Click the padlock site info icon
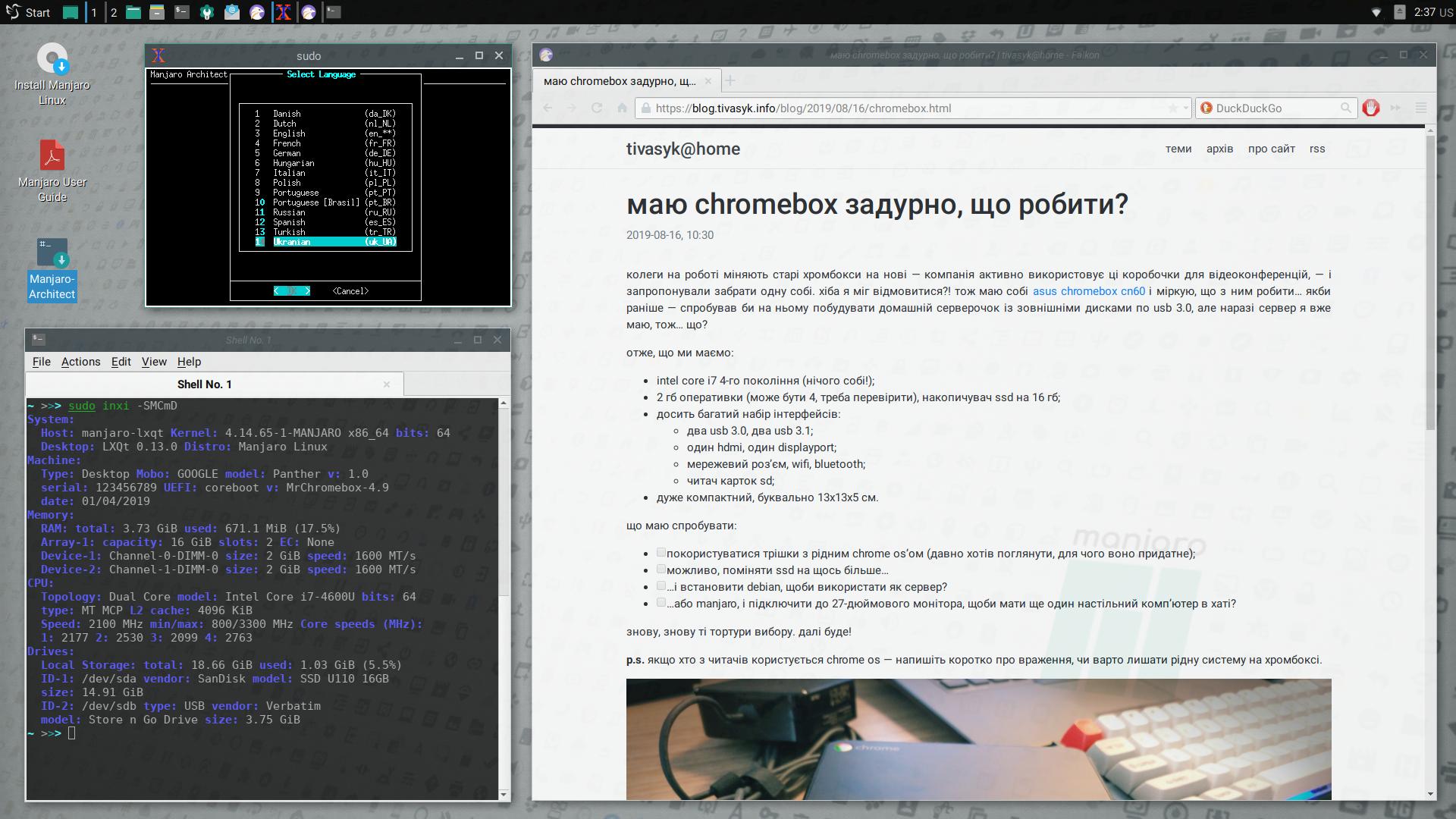 click(645, 108)
